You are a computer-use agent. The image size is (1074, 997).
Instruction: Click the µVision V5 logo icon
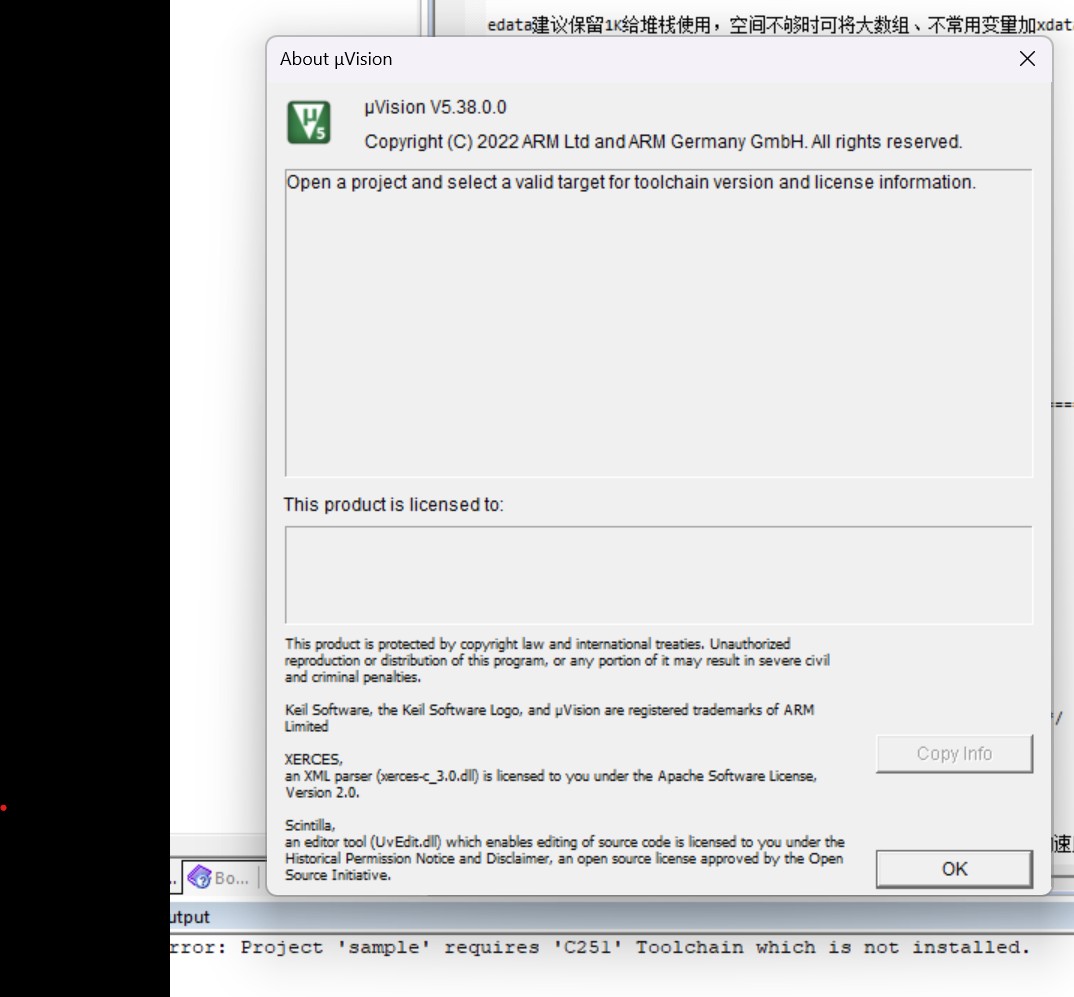pyautogui.click(x=308, y=121)
